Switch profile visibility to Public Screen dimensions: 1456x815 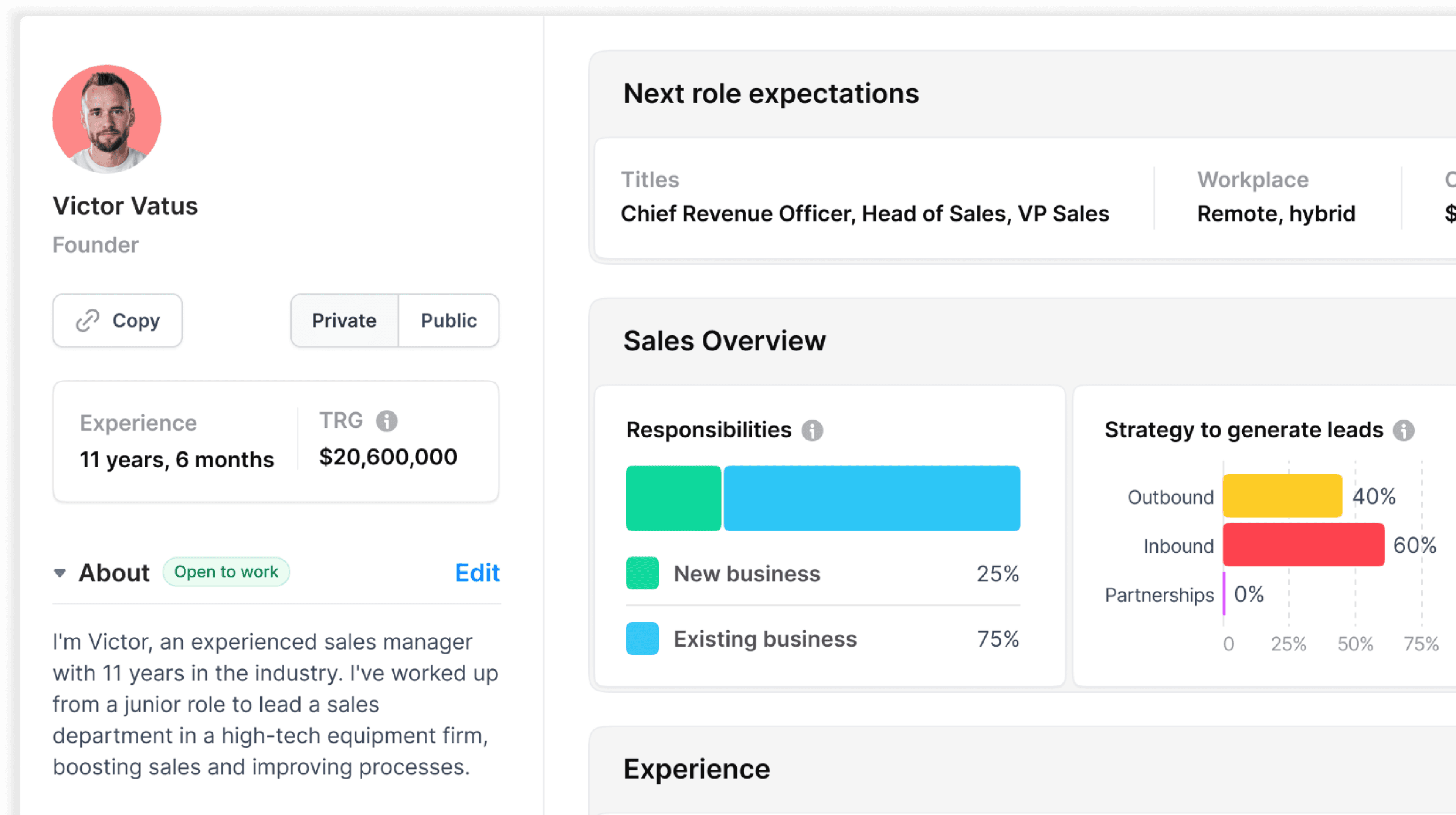(449, 320)
